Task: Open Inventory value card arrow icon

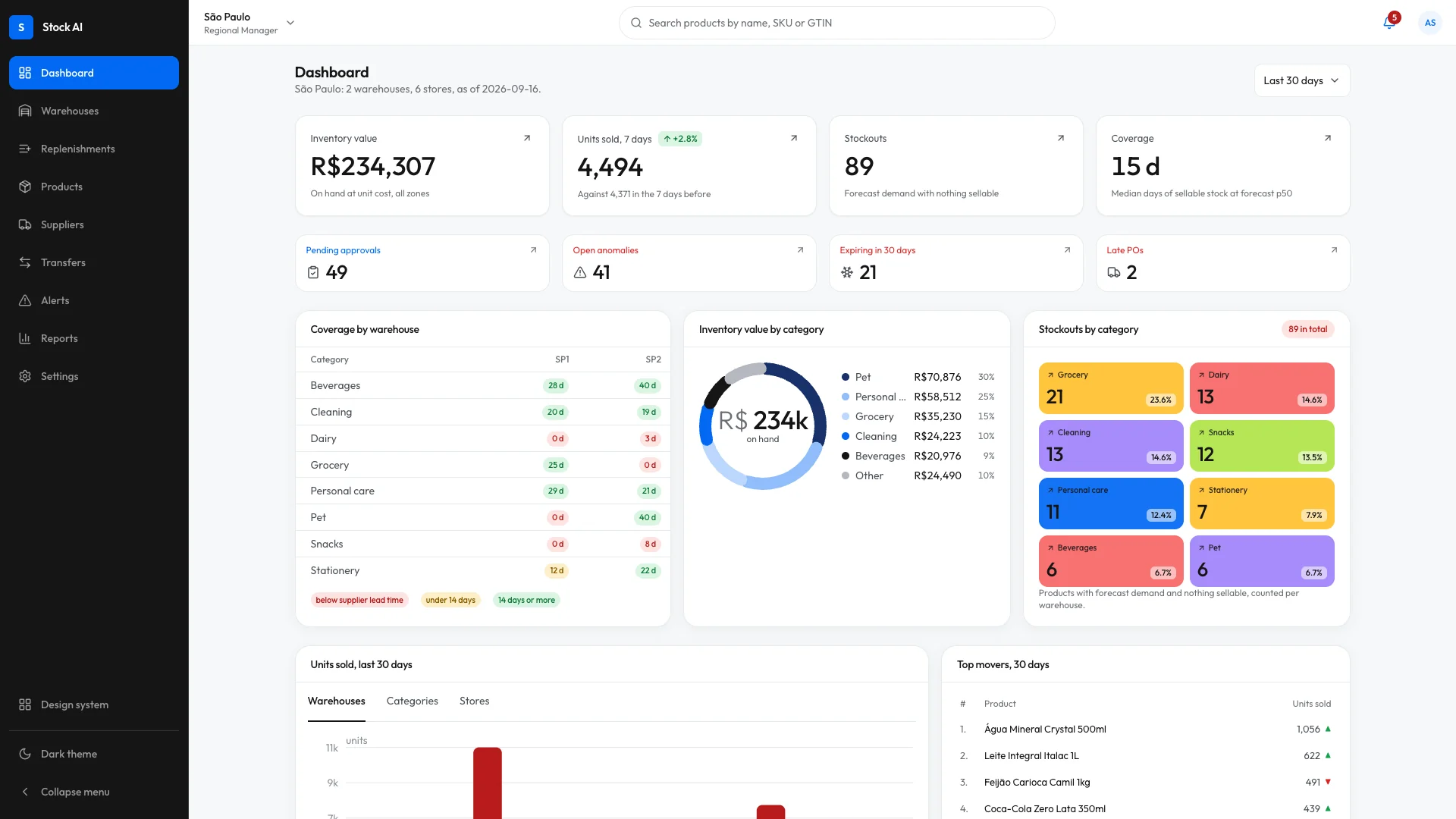Action: (527, 138)
